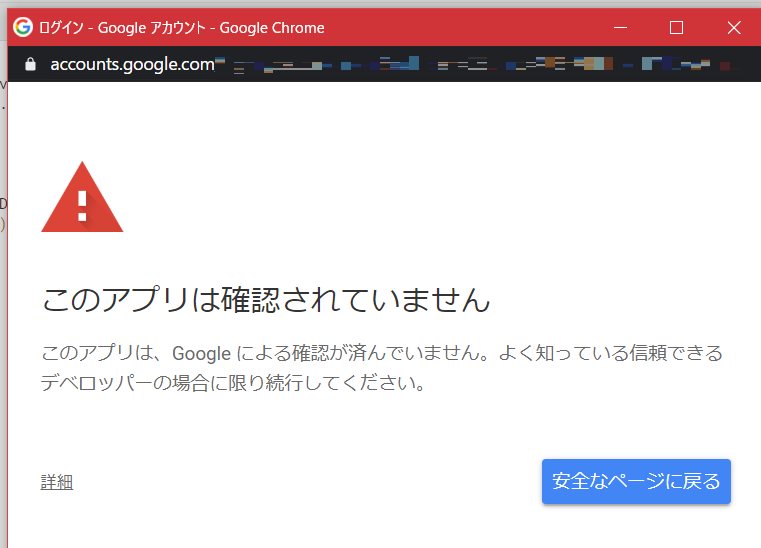This screenshot has height=548, width=761.
Task: Minimize the Chrome login window
Action: tap(620, 28)
